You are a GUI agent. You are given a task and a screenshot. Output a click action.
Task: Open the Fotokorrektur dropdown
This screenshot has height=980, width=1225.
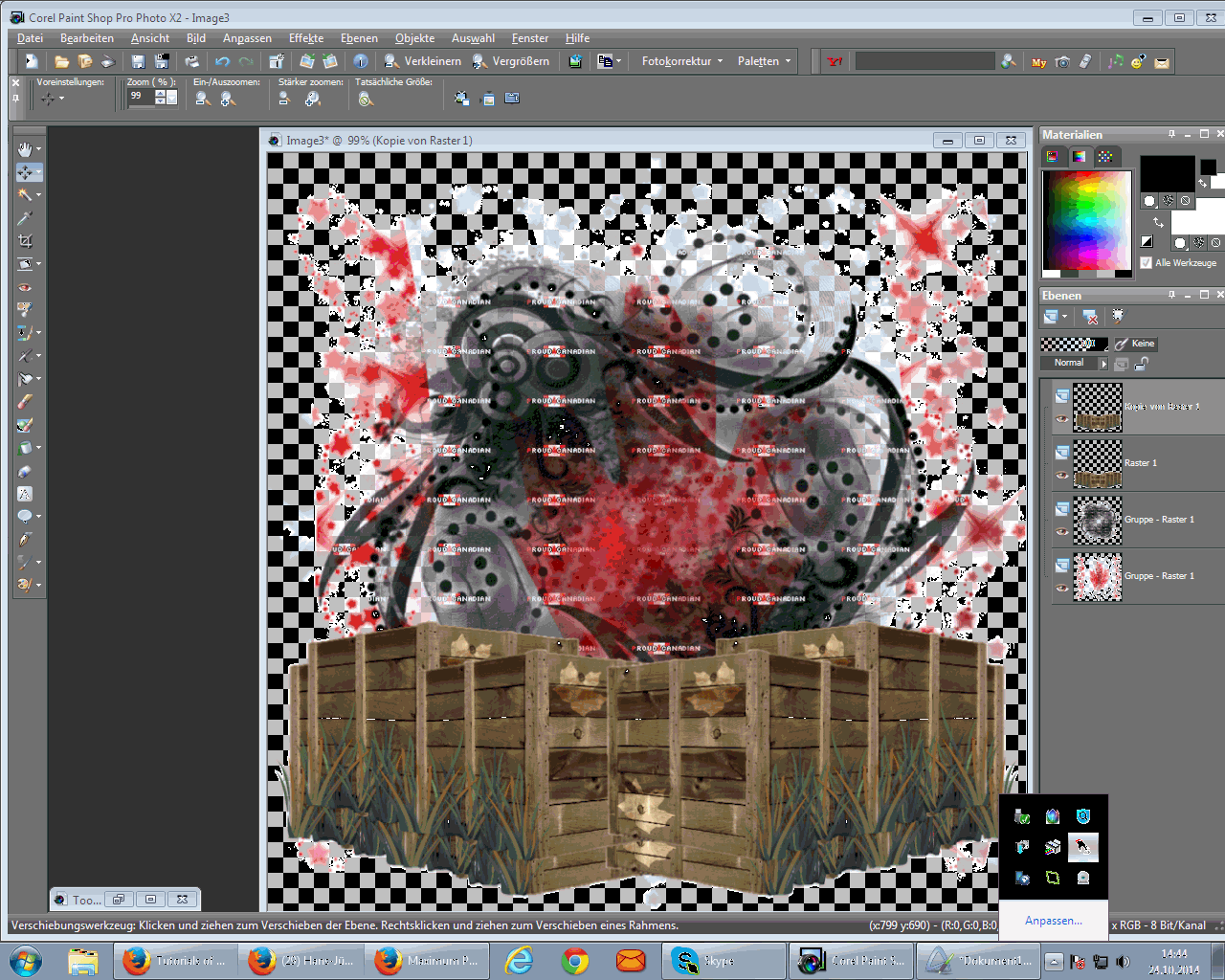point(682,61)
